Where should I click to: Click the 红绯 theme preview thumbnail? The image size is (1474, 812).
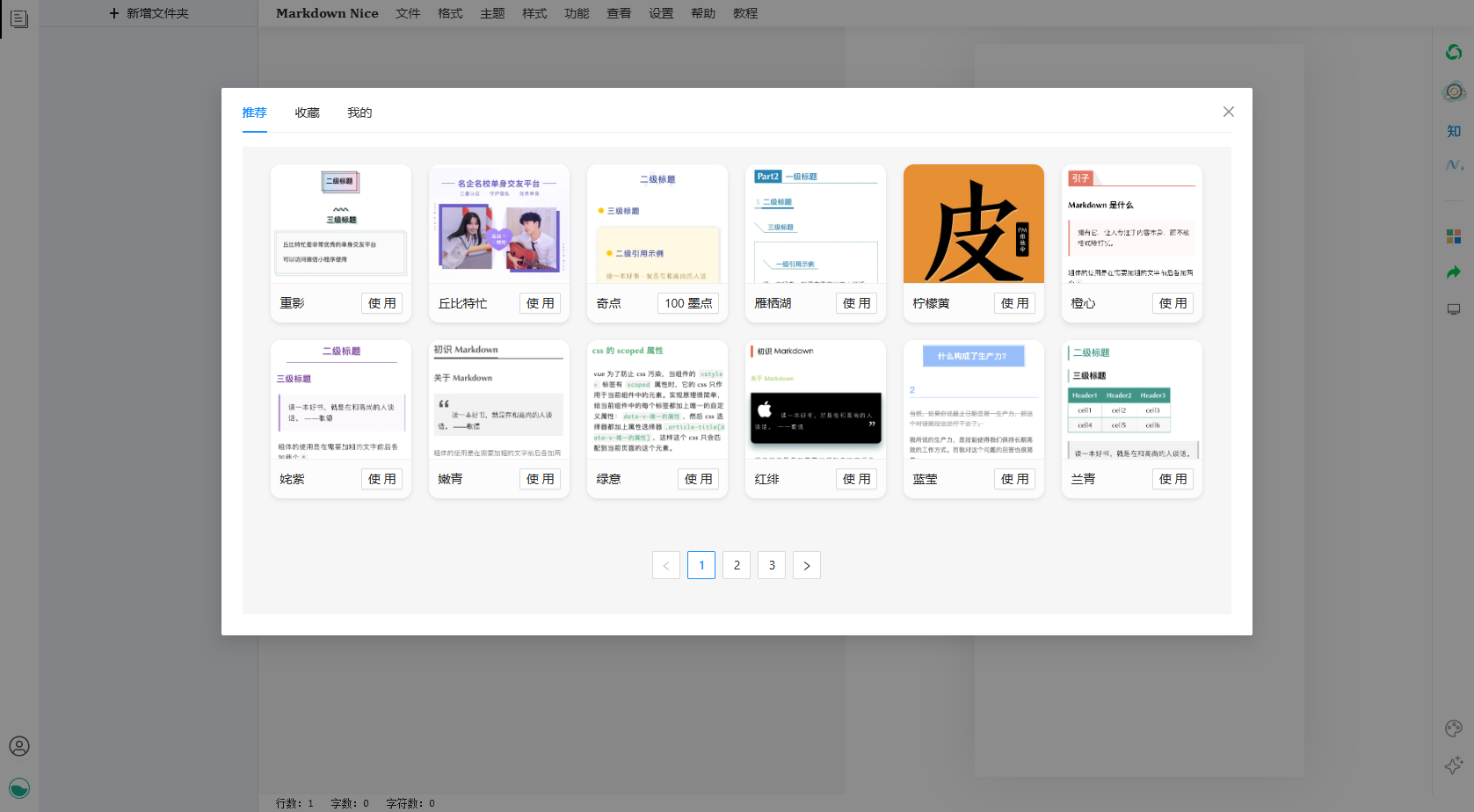click(815, 400)
